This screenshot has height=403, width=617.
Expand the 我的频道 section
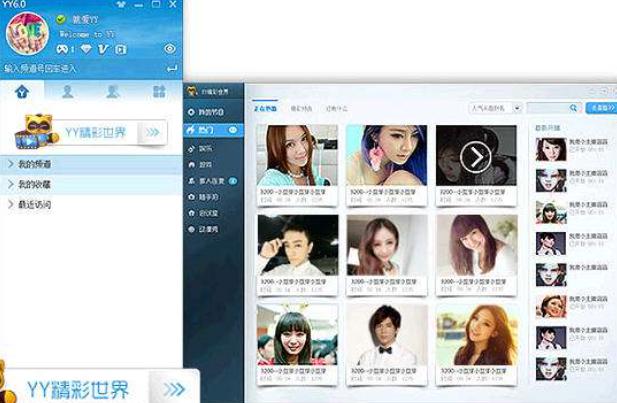click(x=11, y=164)
